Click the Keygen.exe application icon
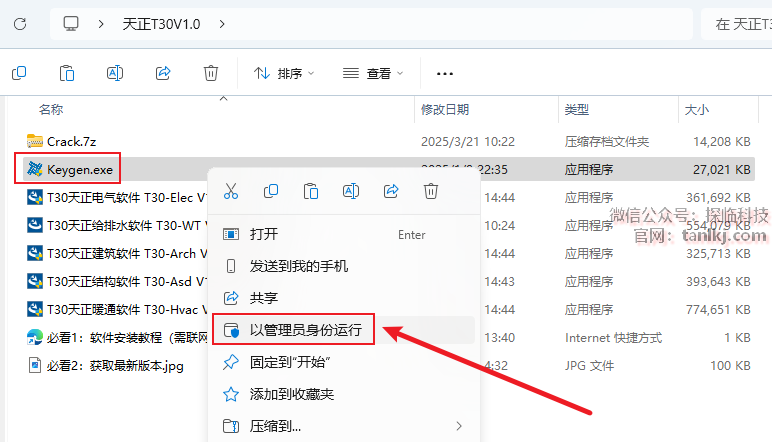This screenshot has height=442, width=772. 34,169
